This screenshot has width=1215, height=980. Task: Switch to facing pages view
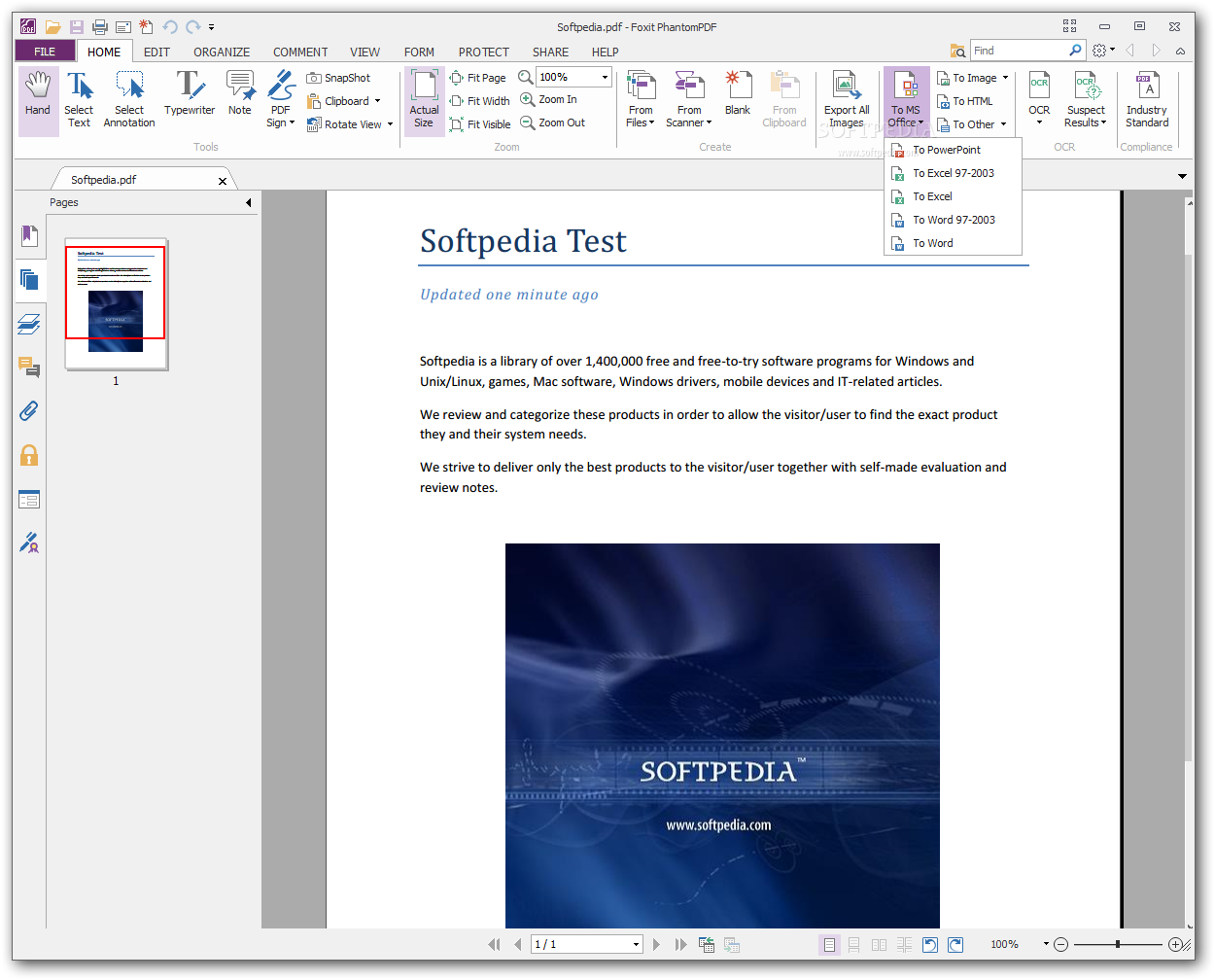tap(879, 944)
